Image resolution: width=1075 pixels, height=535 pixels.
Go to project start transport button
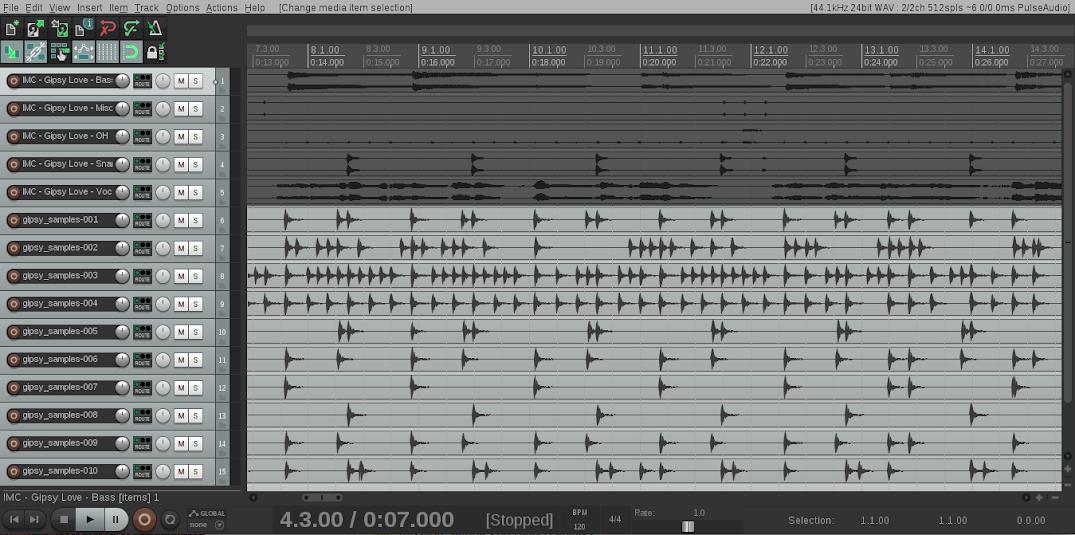click(x=14, y=520)
